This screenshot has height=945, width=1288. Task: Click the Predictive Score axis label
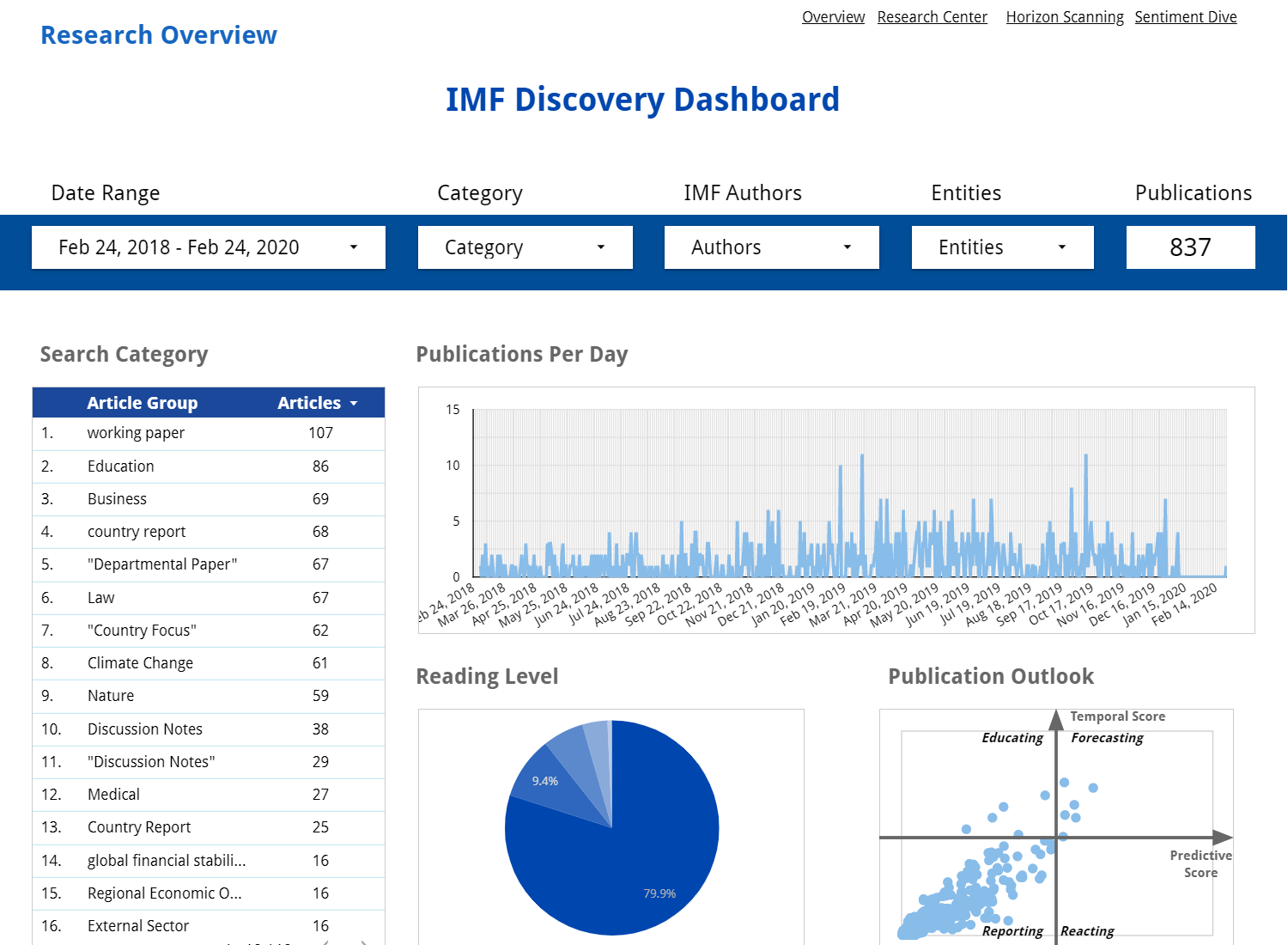pyautogui.click(x=1200, y=864)
